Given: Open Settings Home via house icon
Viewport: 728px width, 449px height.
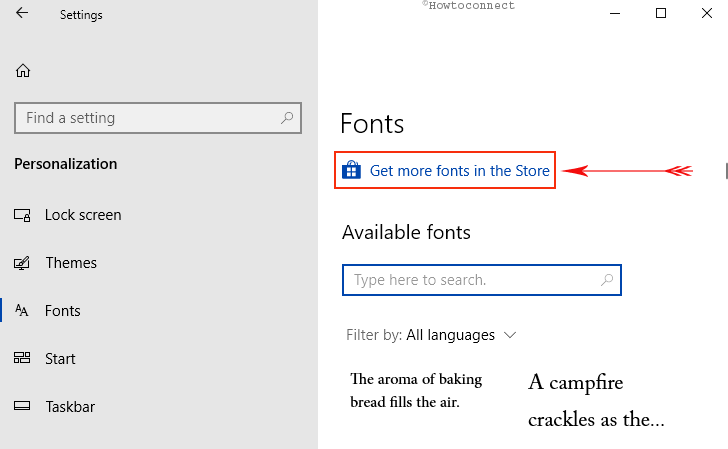Looking at the screenshot, I should point(23,71).
